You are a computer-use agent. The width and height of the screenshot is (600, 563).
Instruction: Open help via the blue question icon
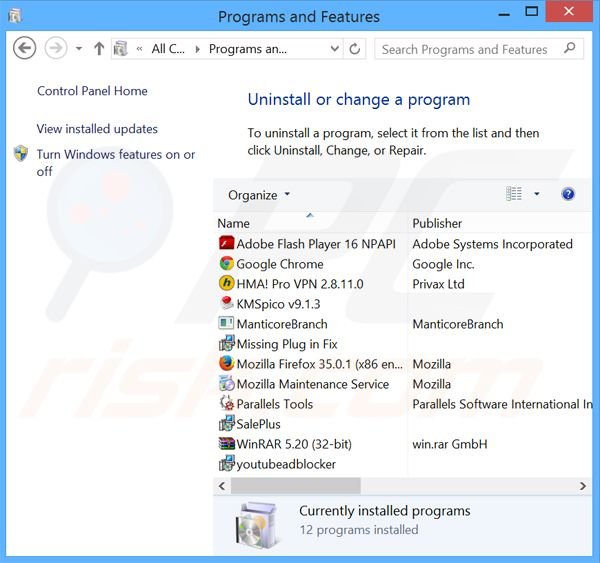point(568,194)
